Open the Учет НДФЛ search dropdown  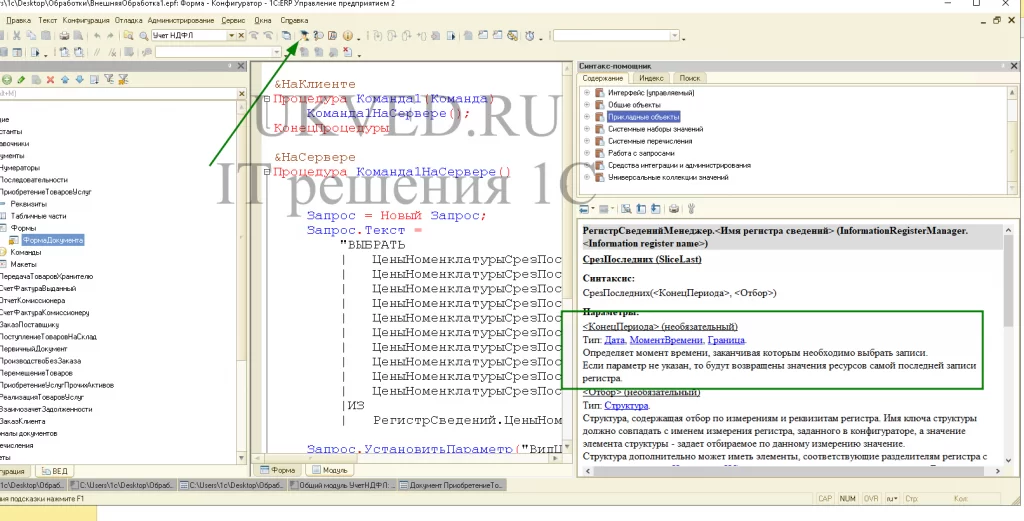[x=232, y=36]
